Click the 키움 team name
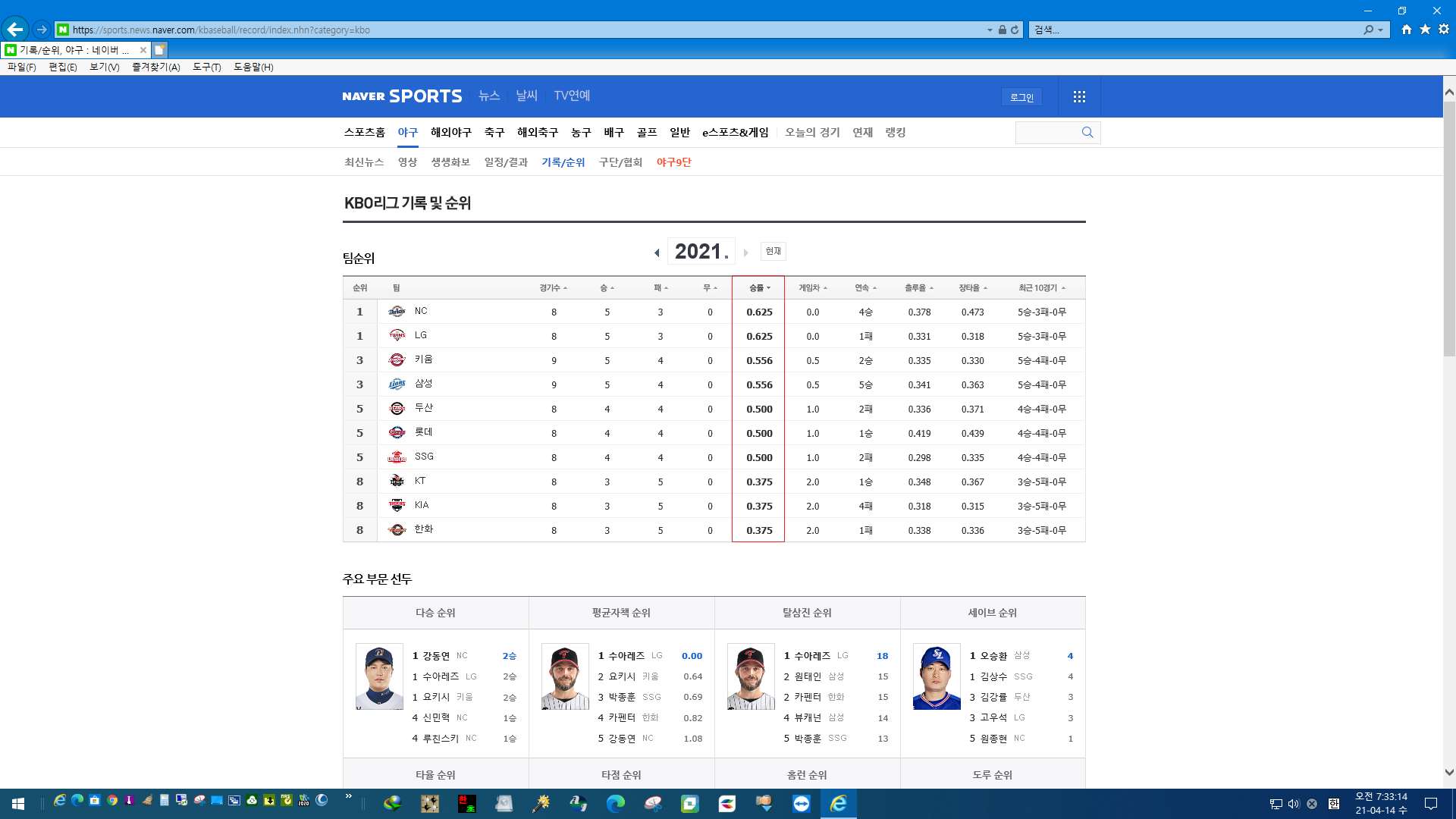The width and height of the screenshot is (1456, 819). click(423, 359)
